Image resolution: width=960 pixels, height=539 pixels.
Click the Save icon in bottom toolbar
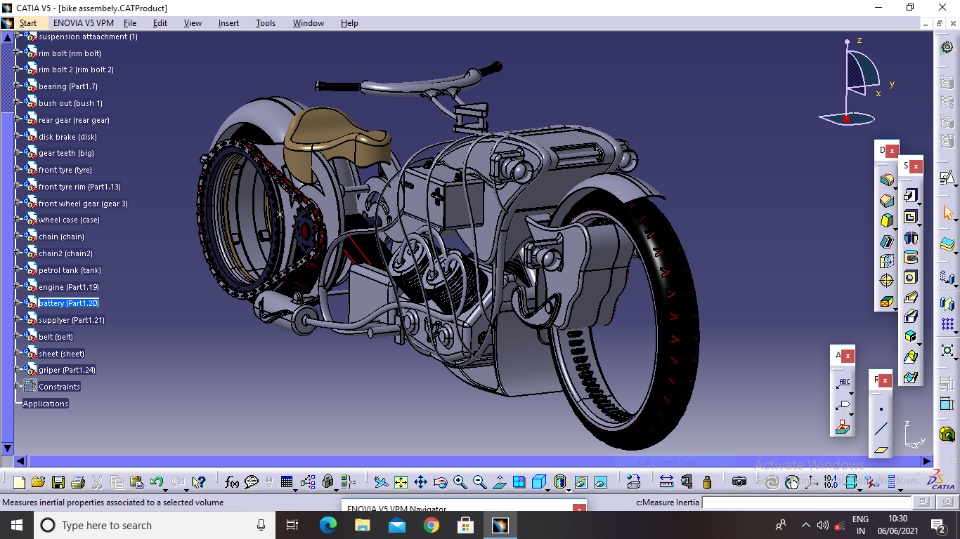pos(58,482)
